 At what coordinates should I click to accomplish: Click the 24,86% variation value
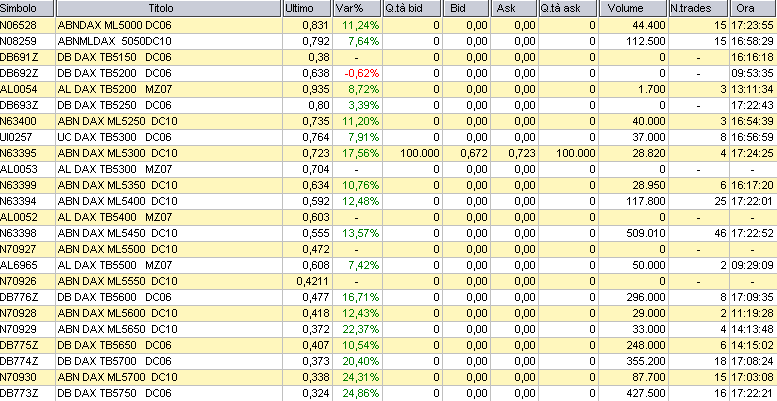[x=361, y=394]
